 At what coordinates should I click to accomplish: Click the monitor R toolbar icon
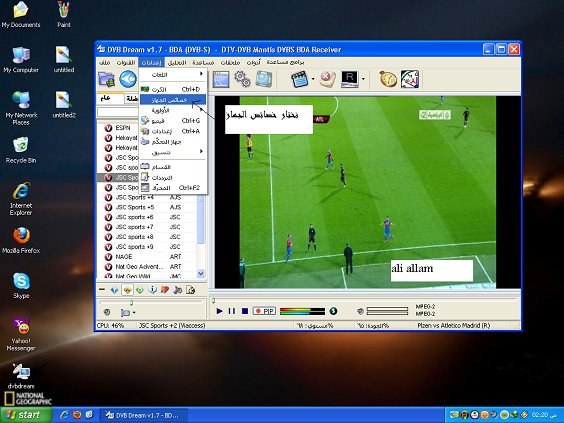pos(350,79)
